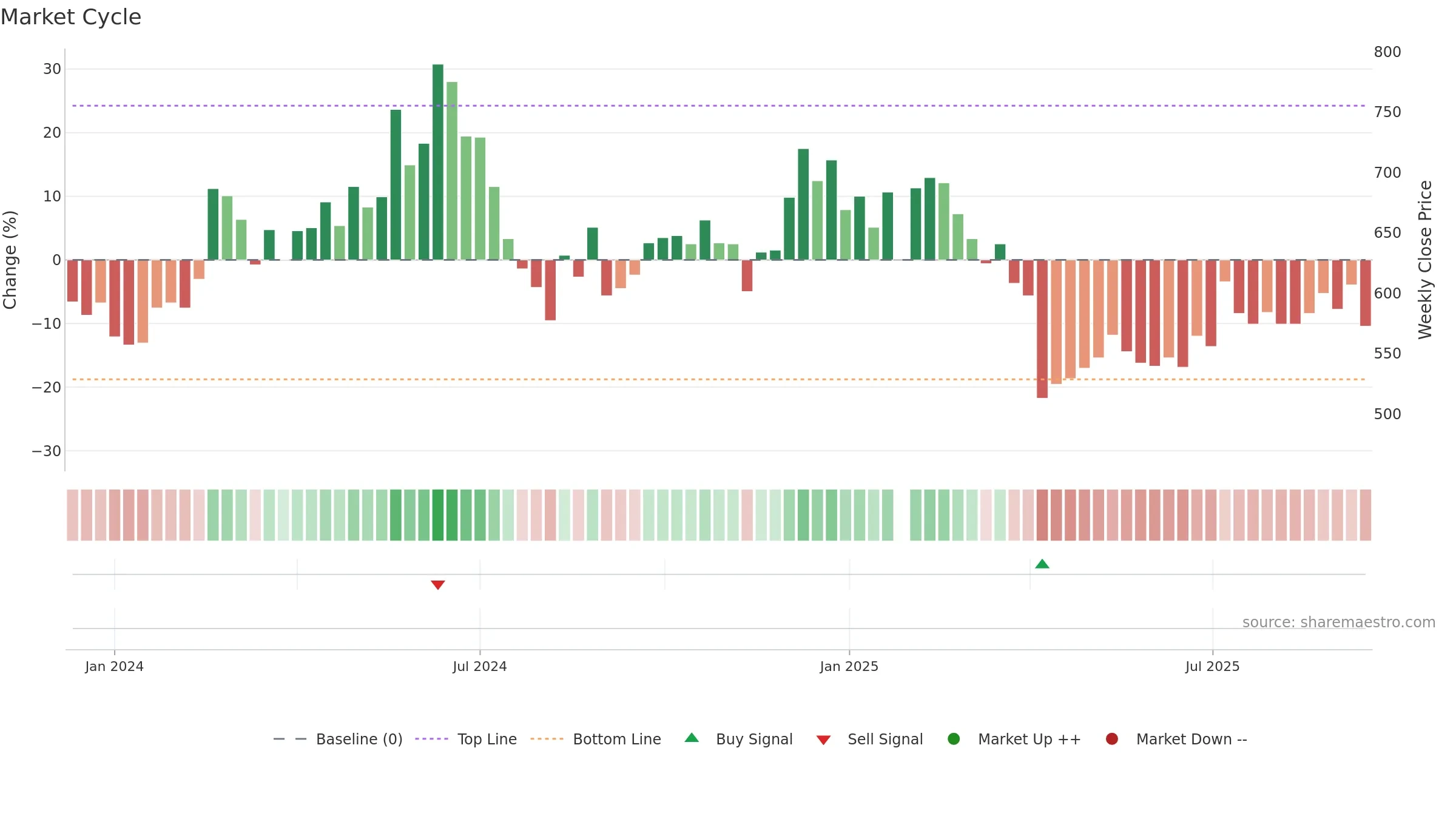Toggle the Market Down -- legend entry
Screen dimensions: 1456x819
[1176, 739]
